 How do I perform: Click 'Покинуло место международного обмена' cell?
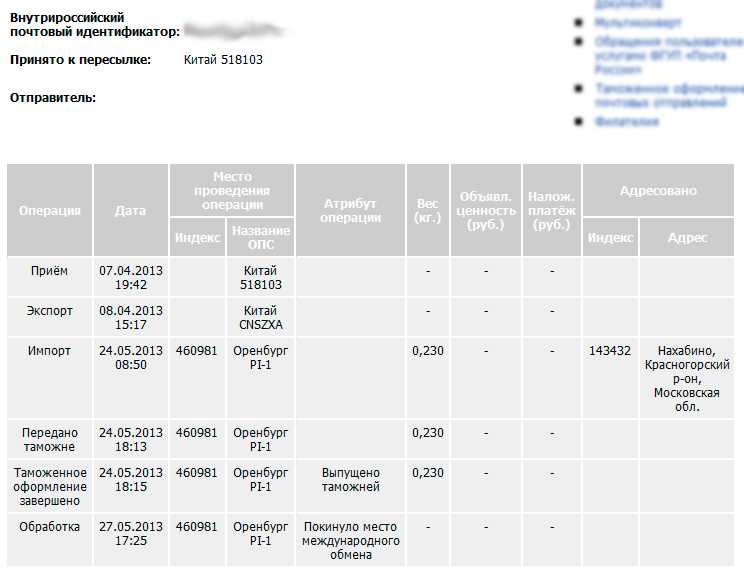click(351, 541)
